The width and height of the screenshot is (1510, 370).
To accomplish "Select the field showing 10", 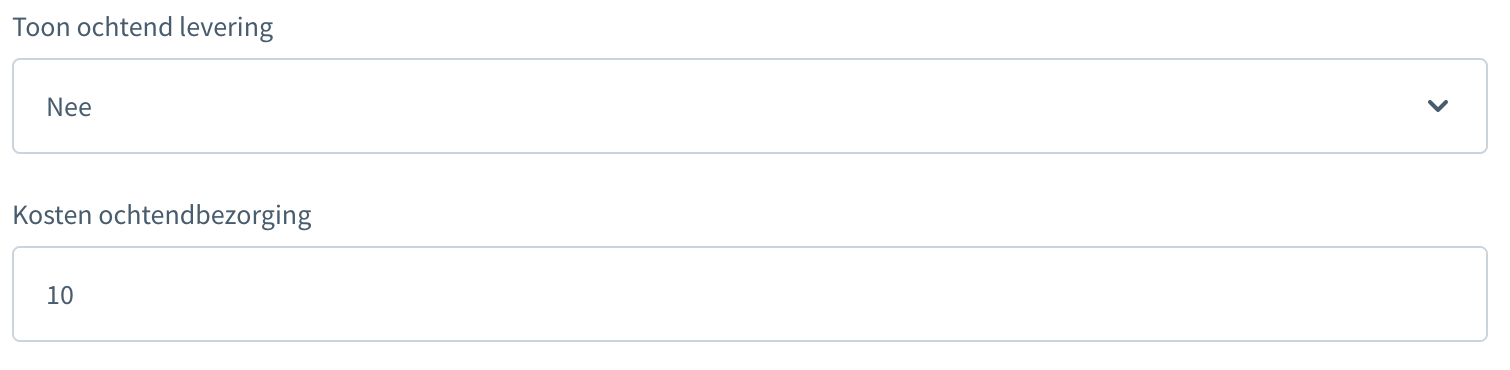I will (749, 294).
